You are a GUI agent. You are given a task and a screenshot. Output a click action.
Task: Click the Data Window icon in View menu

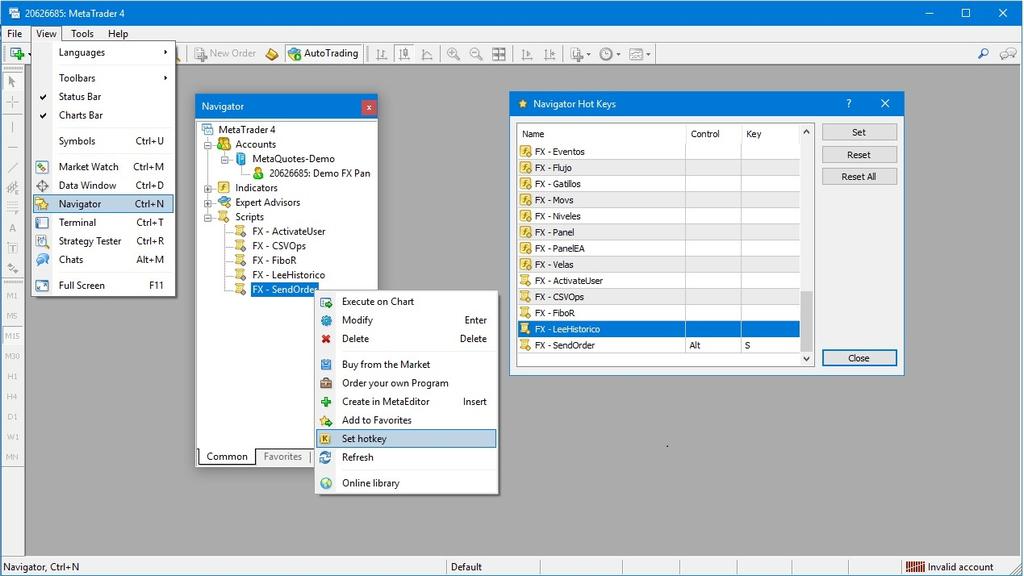pos(42,185)
